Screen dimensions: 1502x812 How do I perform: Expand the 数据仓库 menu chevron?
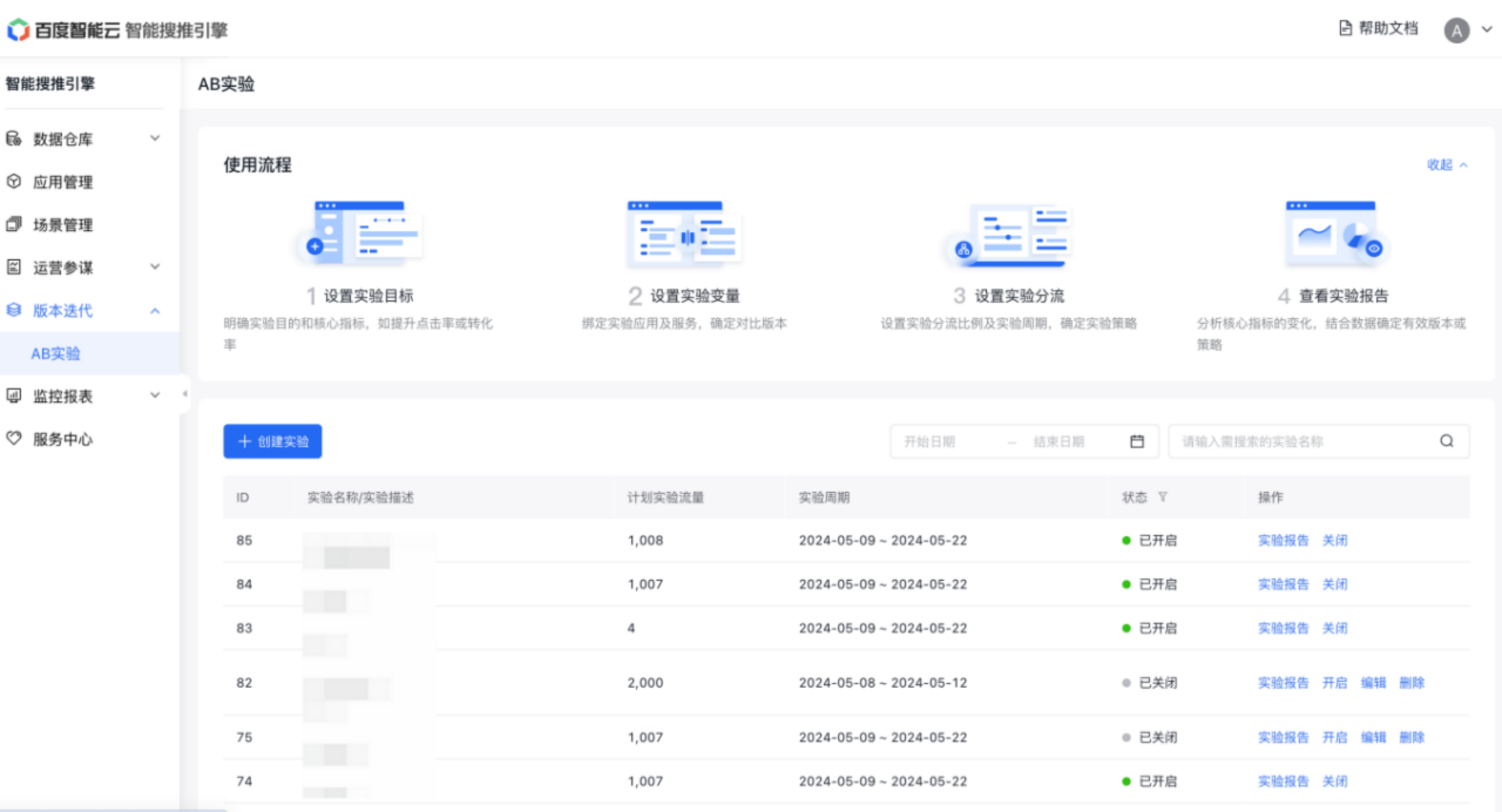point(155,138)
